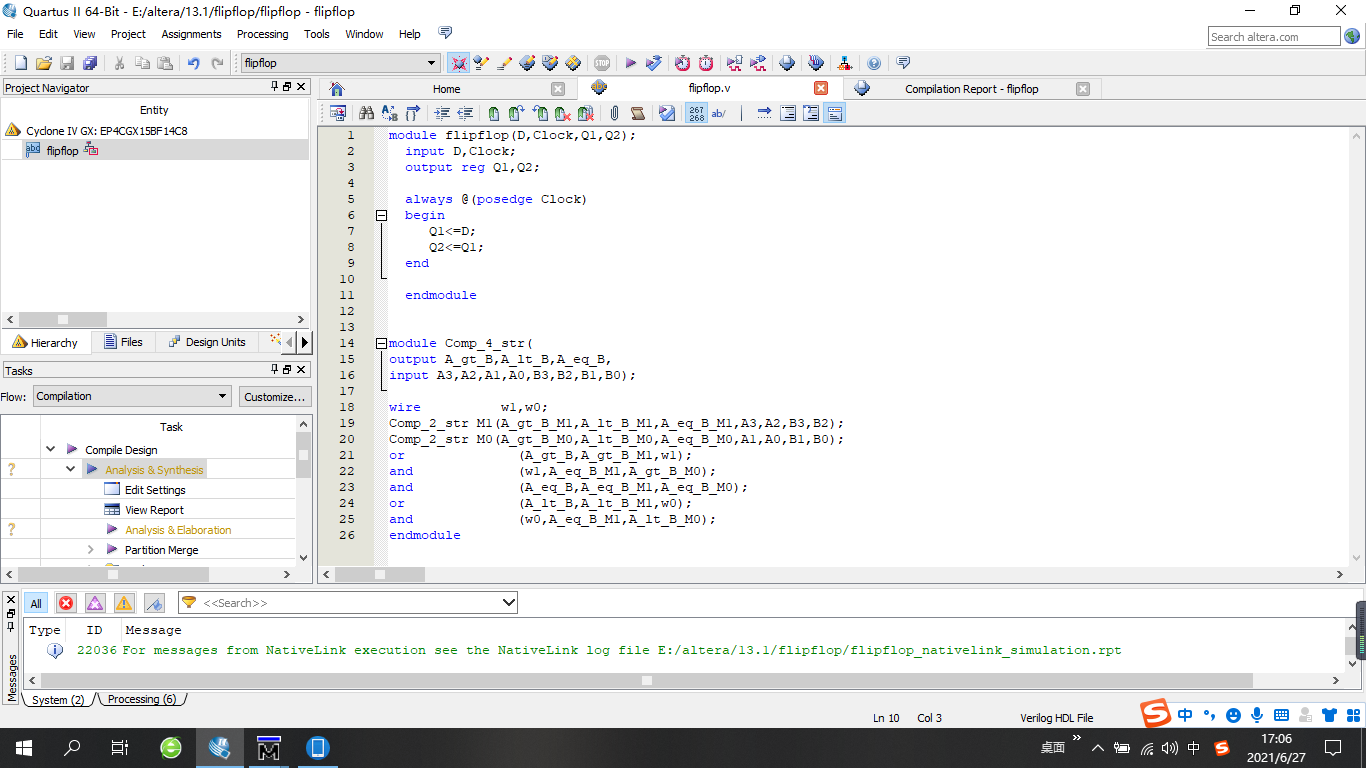
Task: Expand the Partition Merge task
Action: [x=90, y=550]
